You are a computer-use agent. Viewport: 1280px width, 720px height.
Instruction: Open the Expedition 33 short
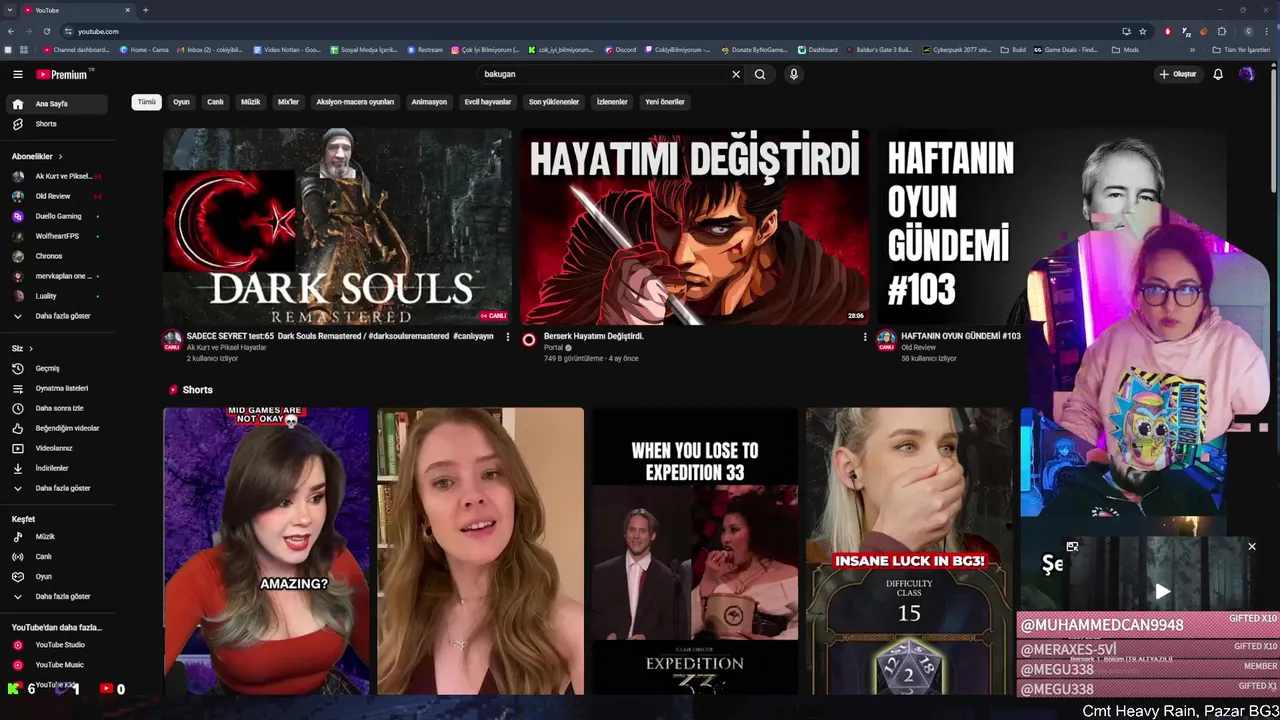click(x=694, y=550)
